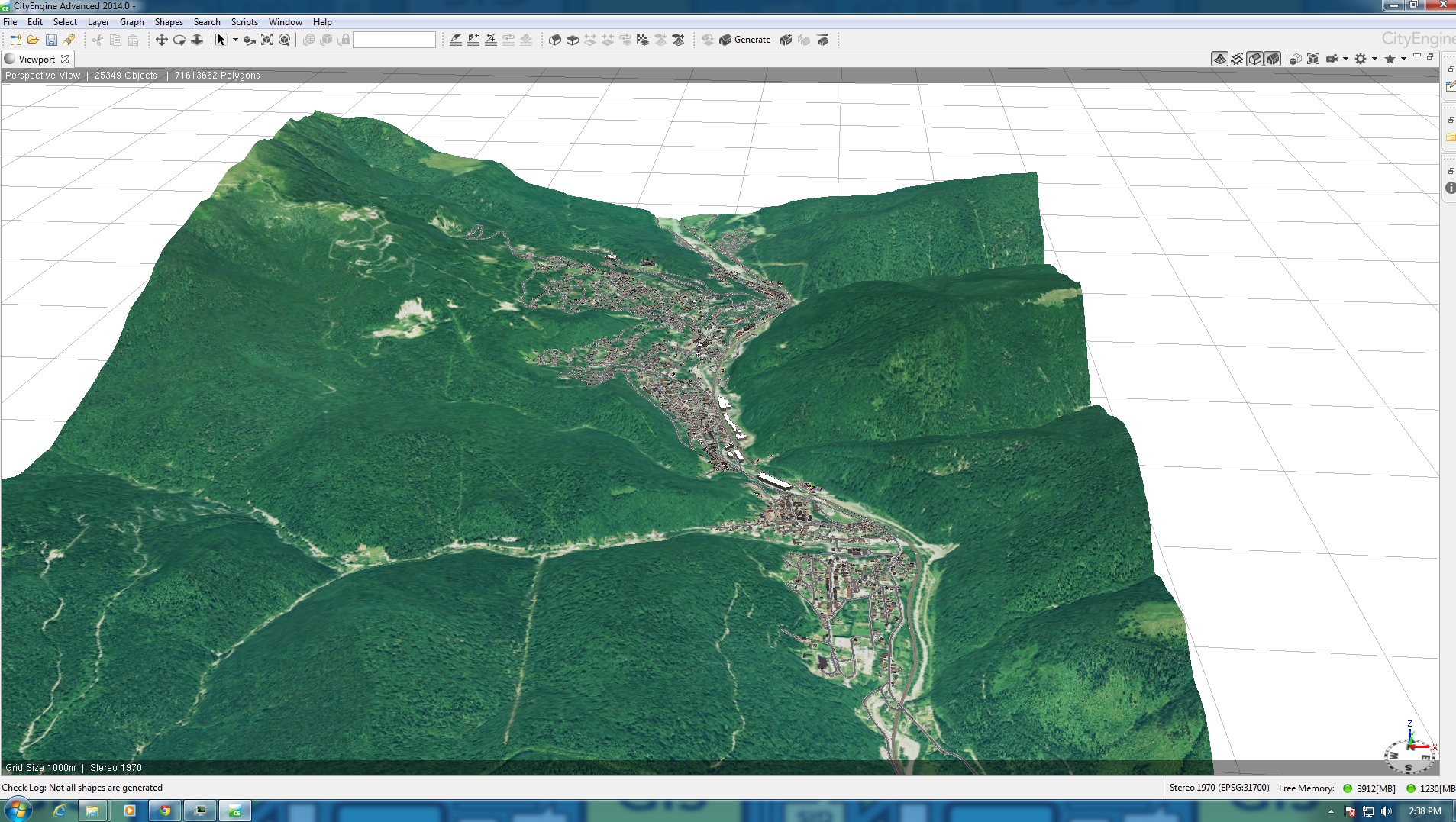Save the scene with floppy disk icon
The height and width of the screenshot is (822, 1456).
coord(51,40)
